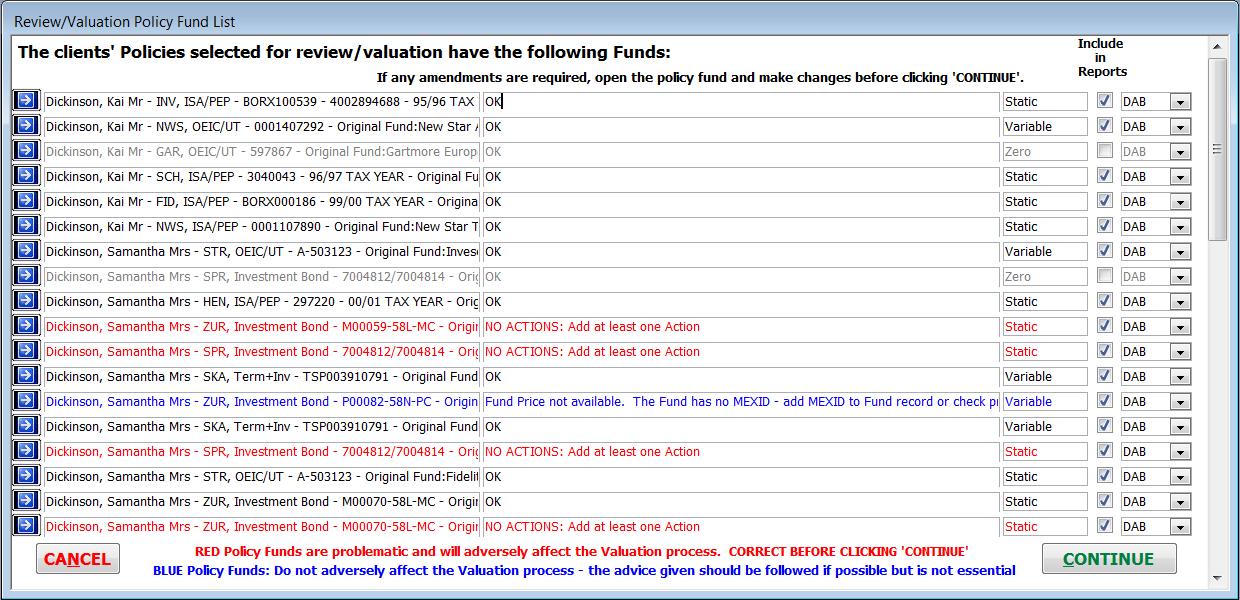The width and height of the screenshot is (1240, 600).
Task: Click Variable type field on blue ZUR P00082-58N-PC row
Action: 1045,401
